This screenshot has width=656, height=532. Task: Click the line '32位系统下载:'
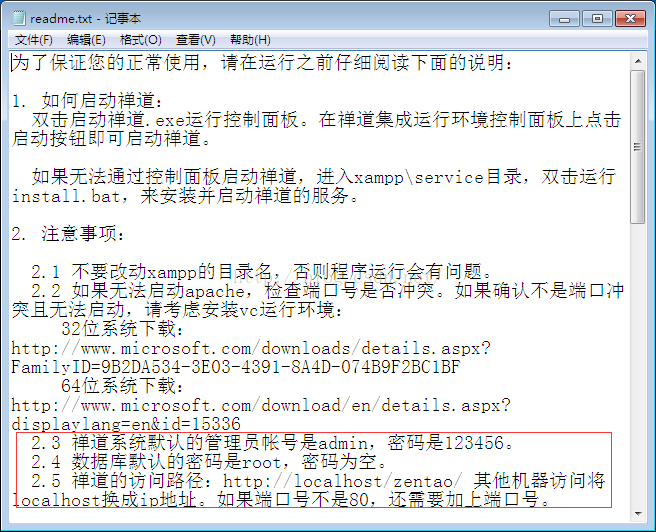(x=122, y=329)
